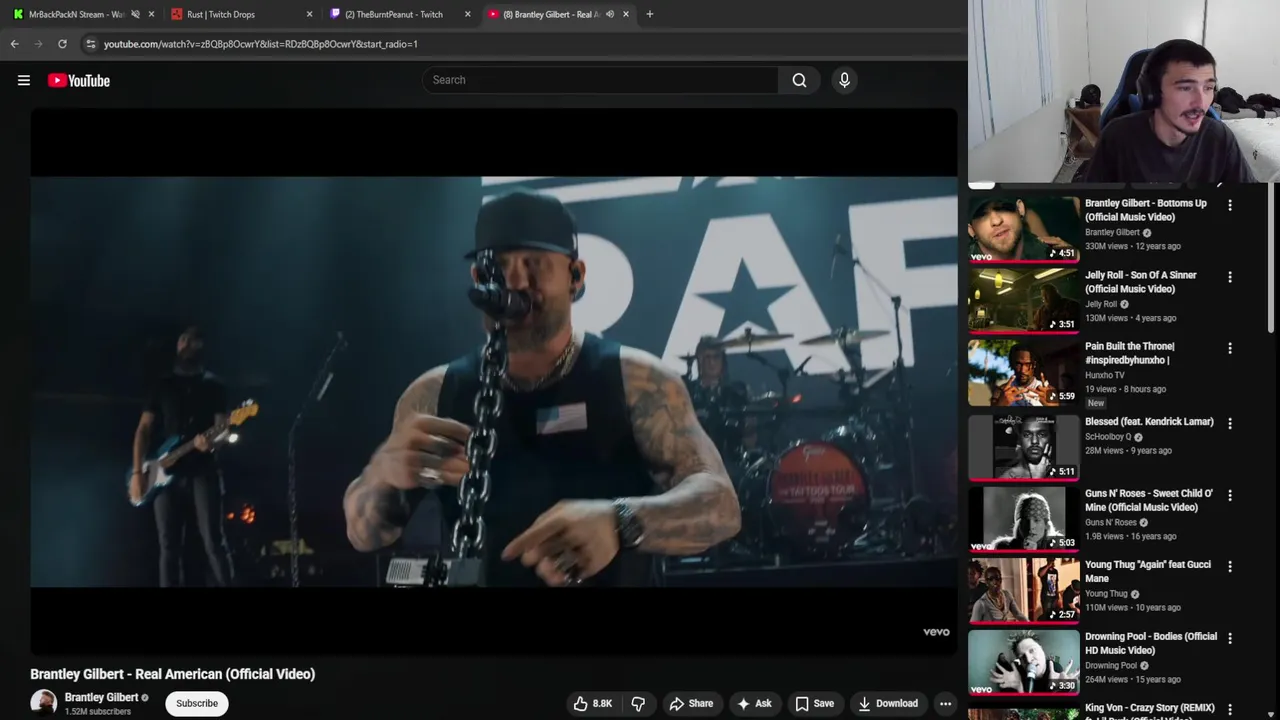Close the TheBurntPeanut Twitch tab
The image size is (1280, 720).
coord(467,14)
